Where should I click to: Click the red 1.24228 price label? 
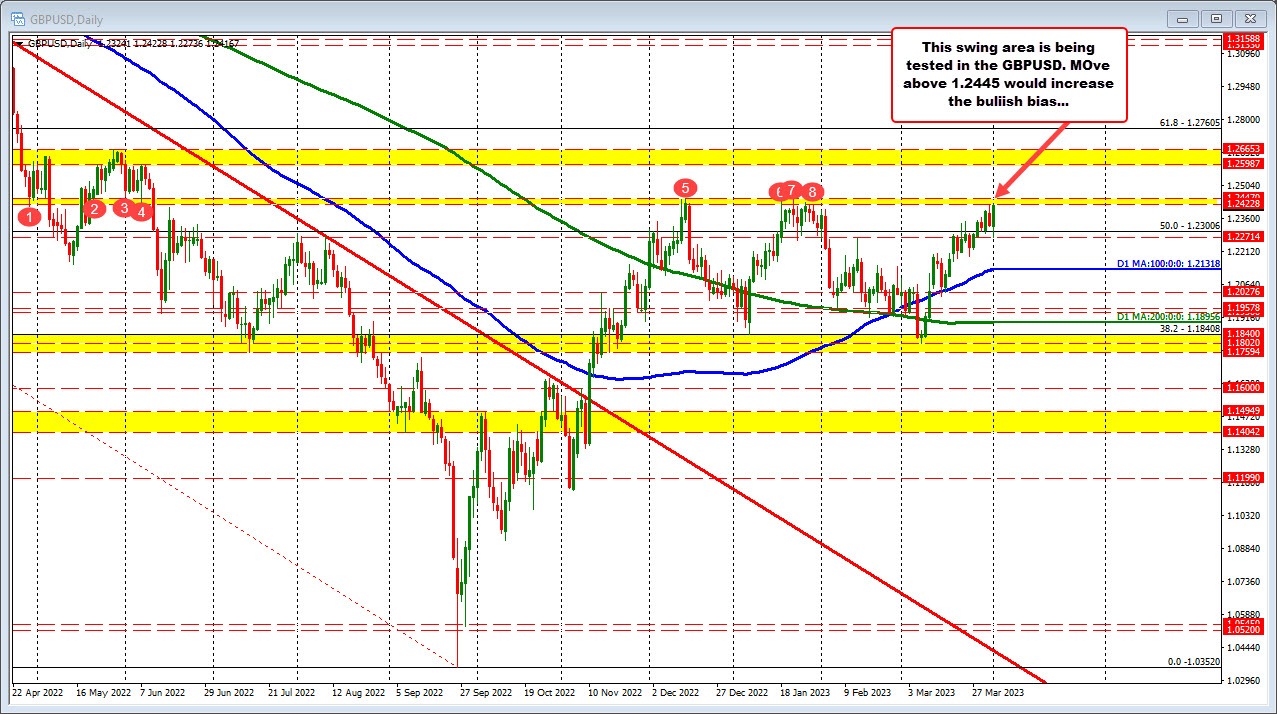point(1243,204)
